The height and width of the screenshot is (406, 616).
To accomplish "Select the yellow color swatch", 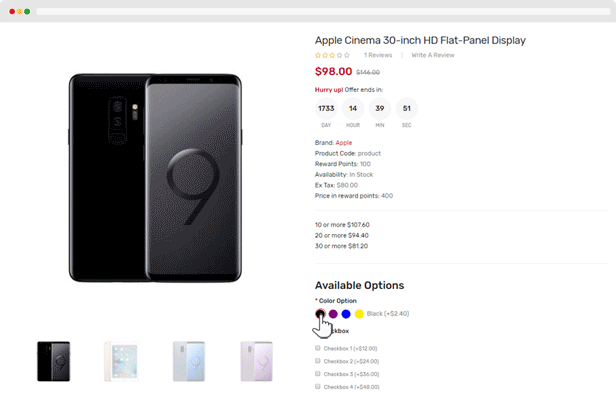I will click(x=359, y=314).
